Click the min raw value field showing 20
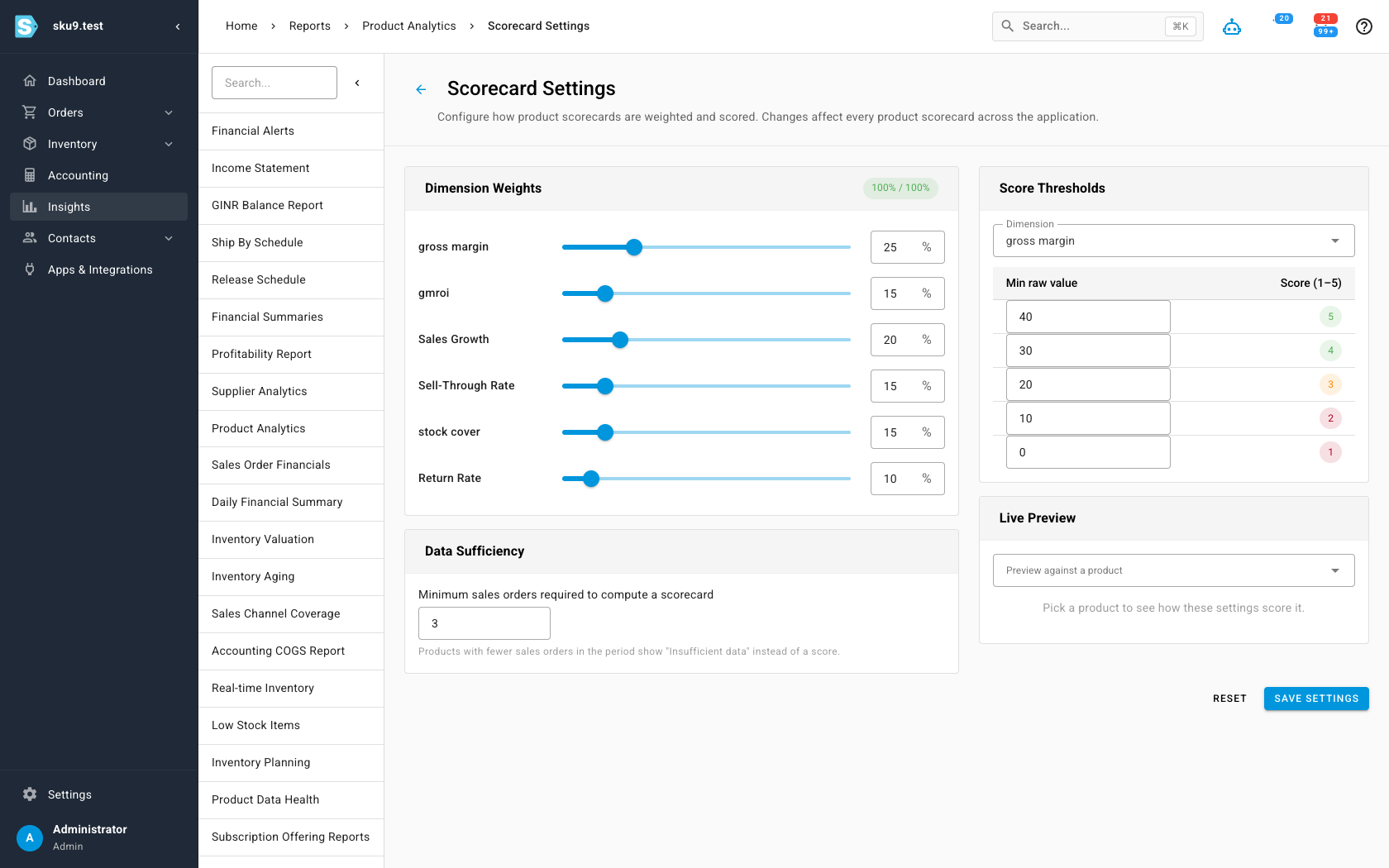Screen dimensions: 1389x868 1088,384
